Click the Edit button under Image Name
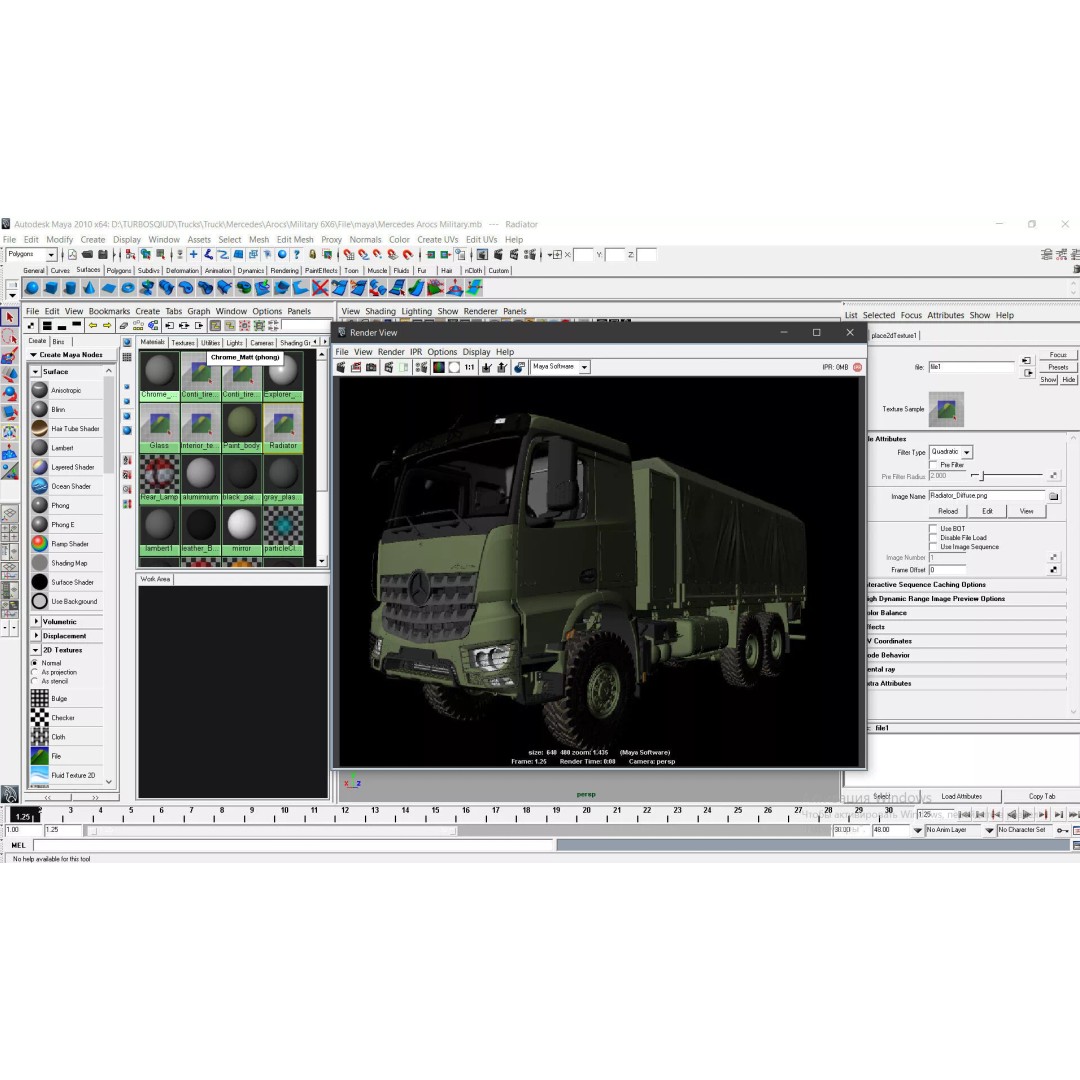 [x=987, y=511]
